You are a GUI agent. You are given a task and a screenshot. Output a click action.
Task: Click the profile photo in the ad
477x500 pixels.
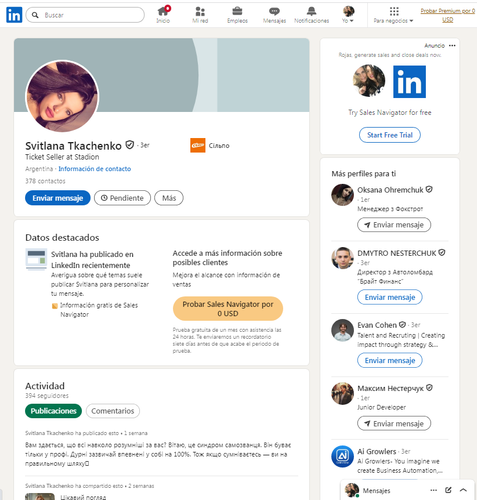[369, 81]
